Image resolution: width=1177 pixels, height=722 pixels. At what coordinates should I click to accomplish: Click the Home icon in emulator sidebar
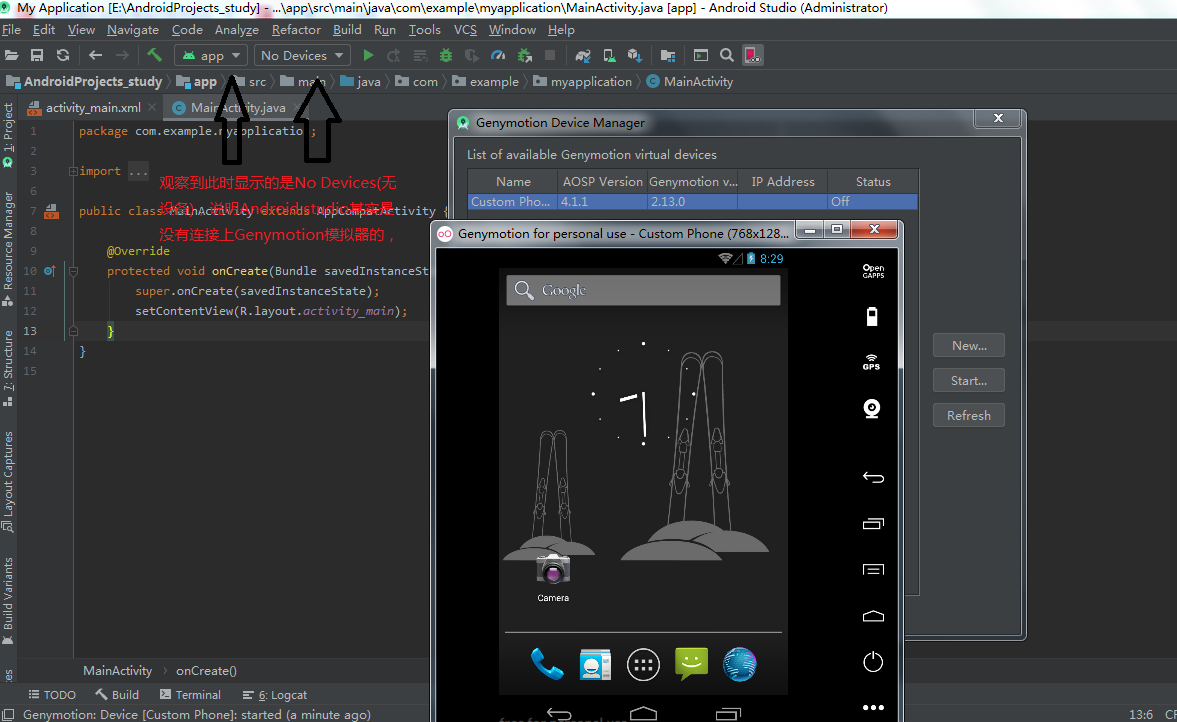873,616
